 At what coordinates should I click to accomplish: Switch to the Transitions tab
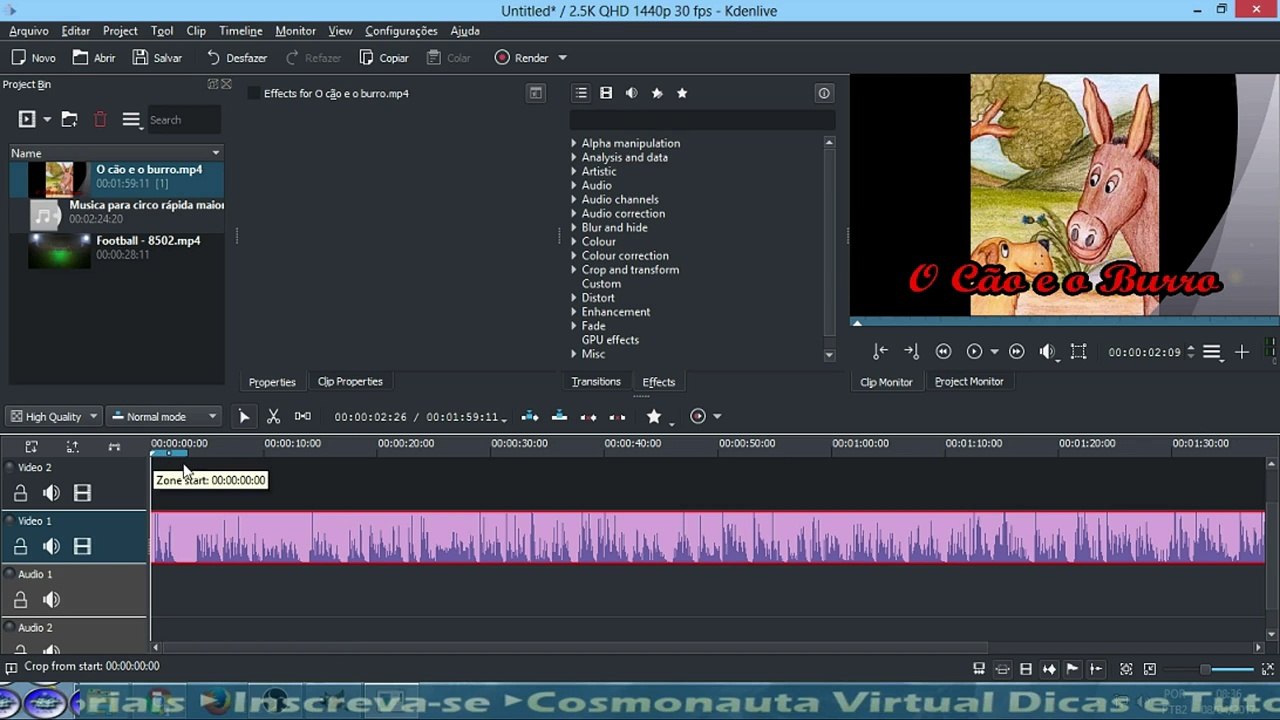point(596,382)
